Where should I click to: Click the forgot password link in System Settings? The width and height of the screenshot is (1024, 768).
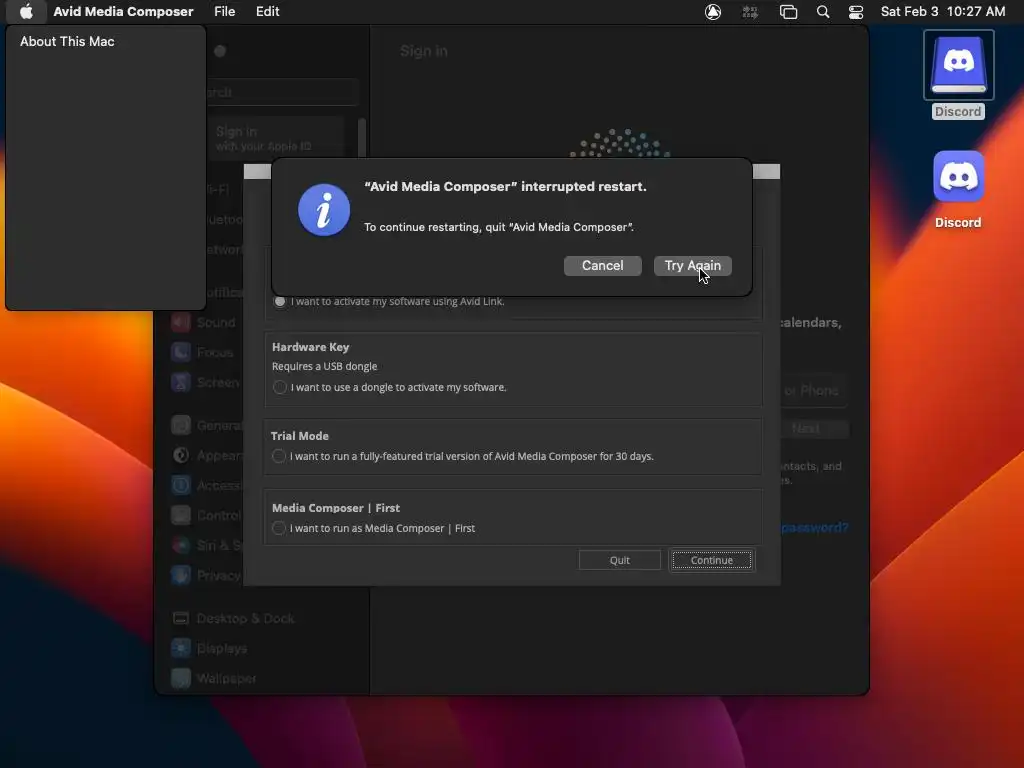(x=814, y=527)
